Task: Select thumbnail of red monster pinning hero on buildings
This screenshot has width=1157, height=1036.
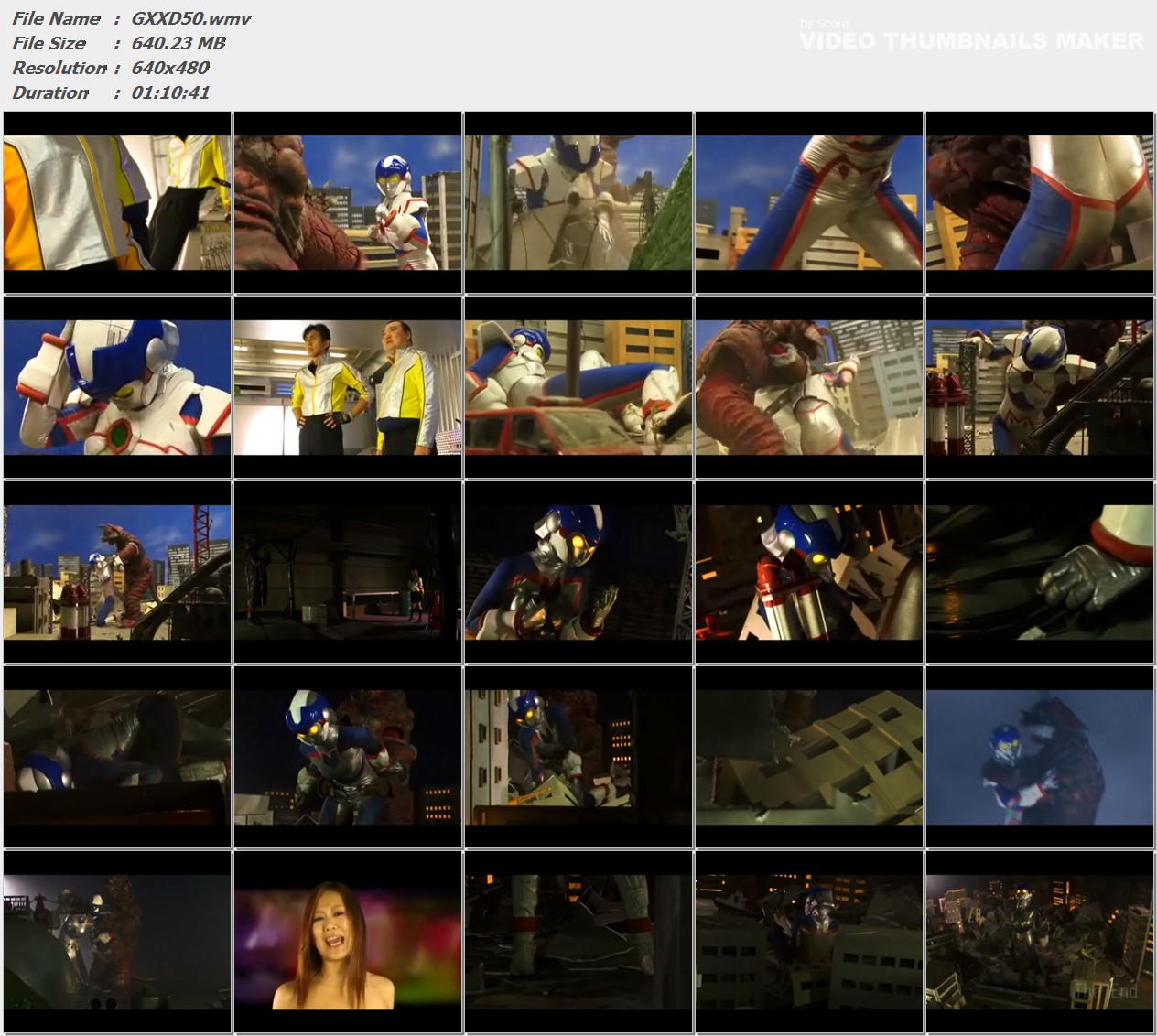Action: (809, 387)
